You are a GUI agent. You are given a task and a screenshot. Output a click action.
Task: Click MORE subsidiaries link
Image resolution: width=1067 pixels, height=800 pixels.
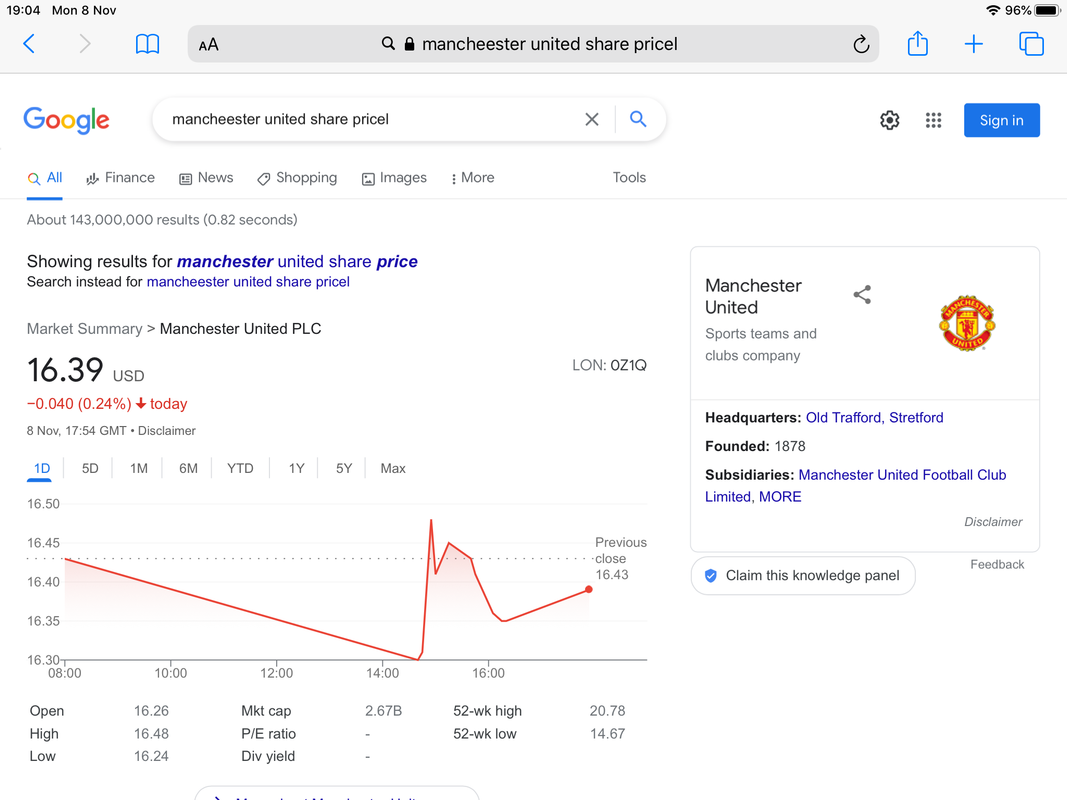pyautogui.click(x=780, y=497)
